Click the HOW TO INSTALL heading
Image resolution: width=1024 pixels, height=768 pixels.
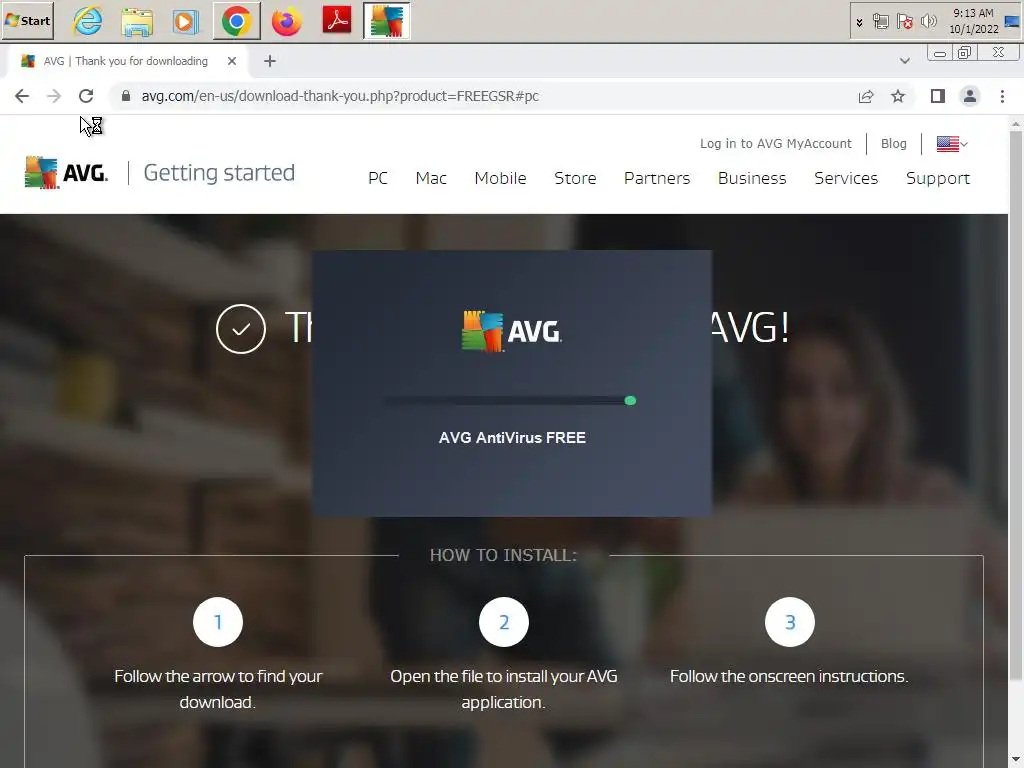pyautogui.click(x=504, y=555)
